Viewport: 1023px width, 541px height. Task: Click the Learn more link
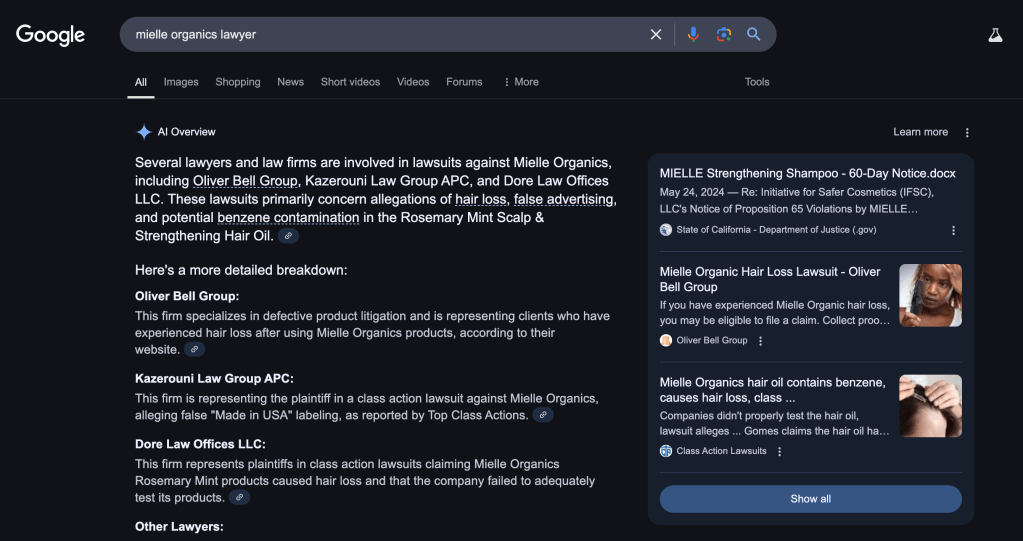pos(920,132)
